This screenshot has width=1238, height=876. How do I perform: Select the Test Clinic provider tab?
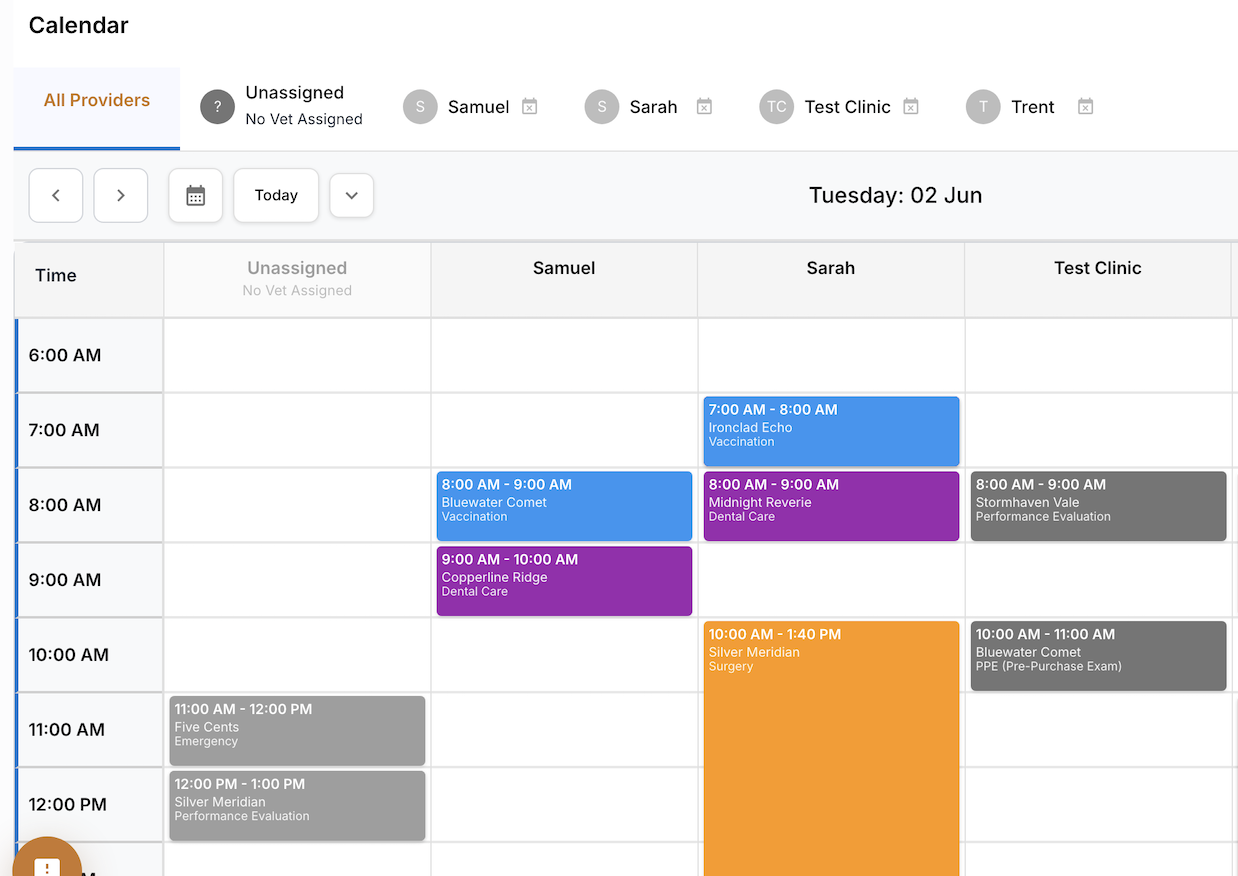839,107
